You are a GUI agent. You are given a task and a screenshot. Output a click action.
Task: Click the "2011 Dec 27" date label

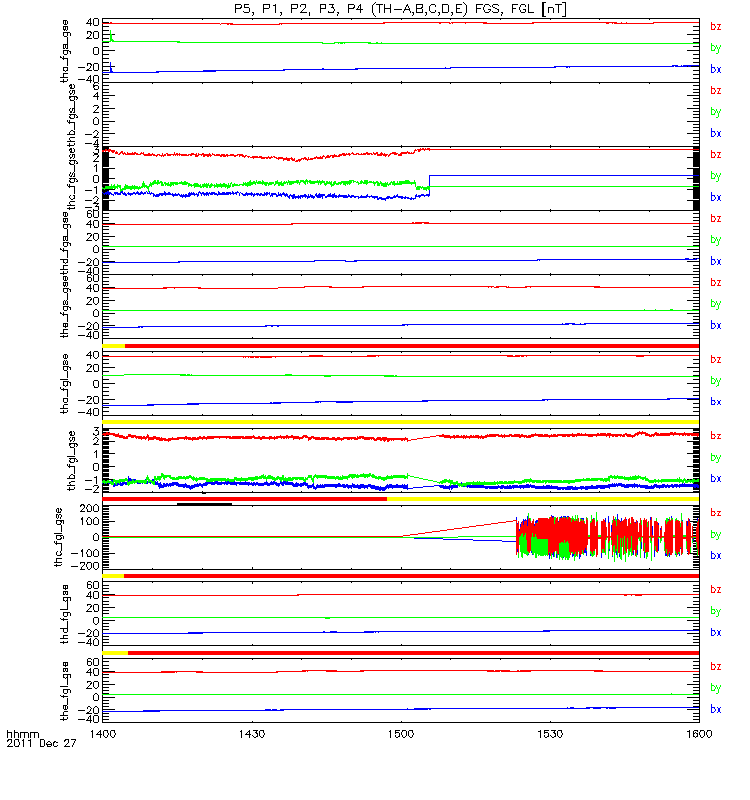point(41,743)
